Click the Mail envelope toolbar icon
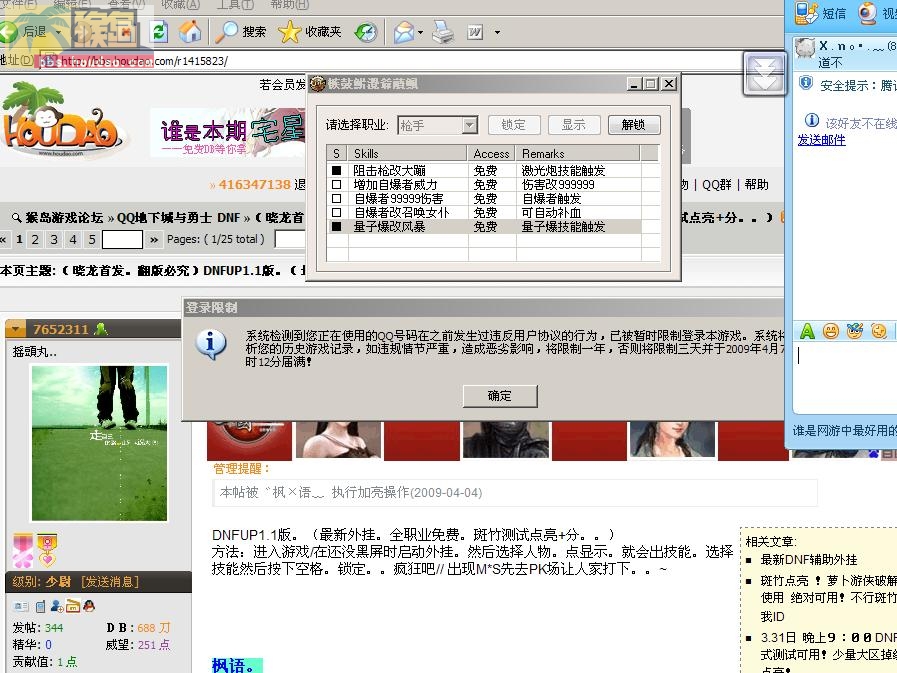The width and height of the screenshot is (897, 673). pyautogui.click(x=404, y=32)
